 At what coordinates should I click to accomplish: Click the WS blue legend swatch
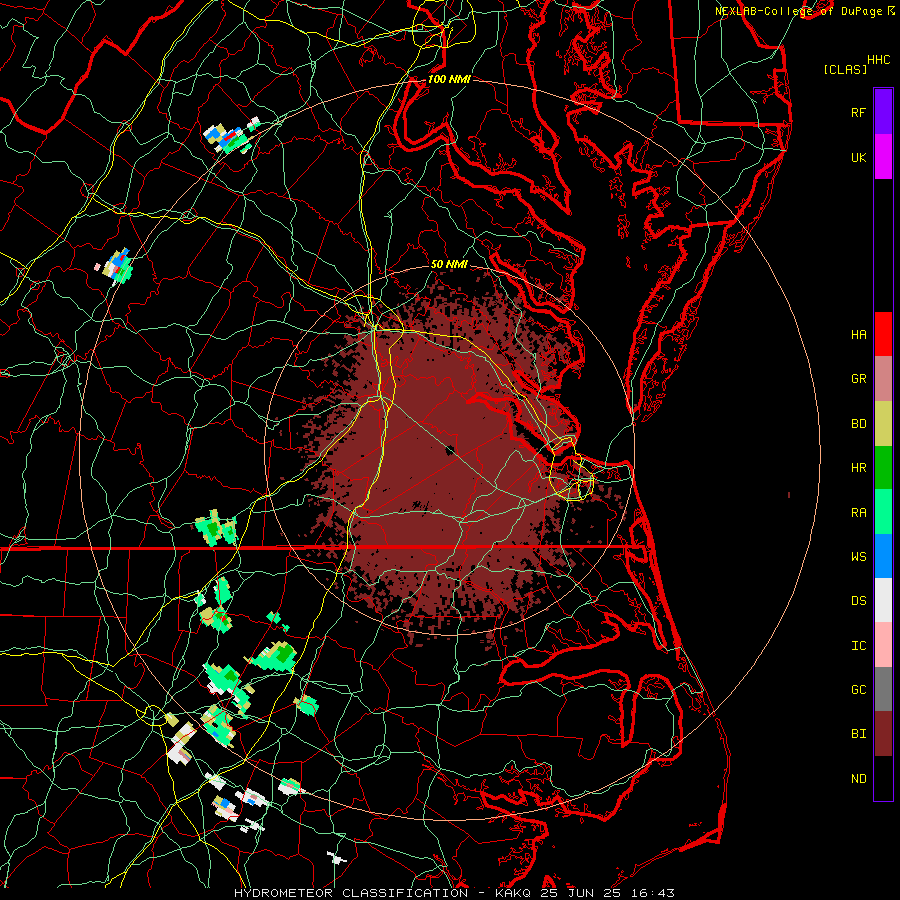883,556
